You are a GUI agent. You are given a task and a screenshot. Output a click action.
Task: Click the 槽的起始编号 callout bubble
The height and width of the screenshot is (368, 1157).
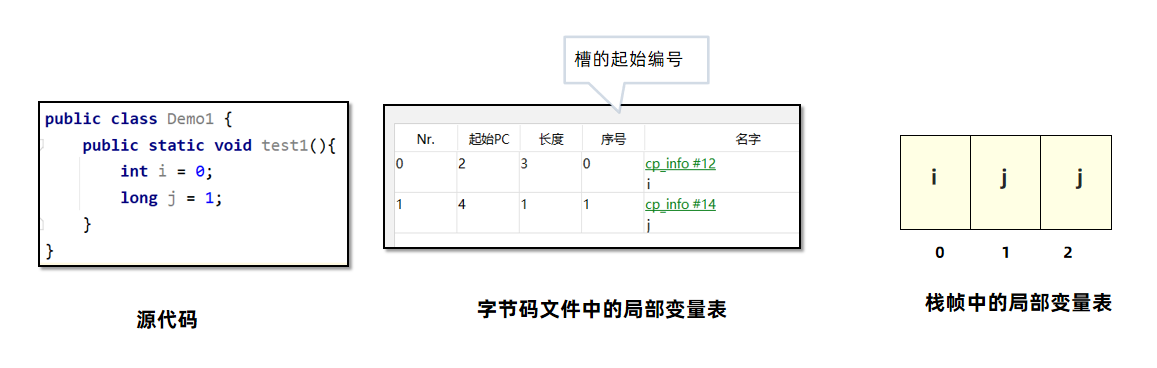(635, 60)
